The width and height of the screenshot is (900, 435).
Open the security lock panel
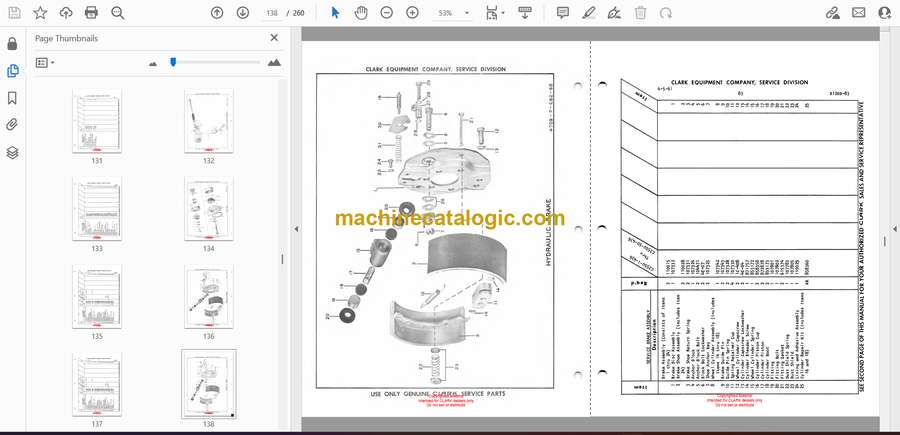coord(13,44)
